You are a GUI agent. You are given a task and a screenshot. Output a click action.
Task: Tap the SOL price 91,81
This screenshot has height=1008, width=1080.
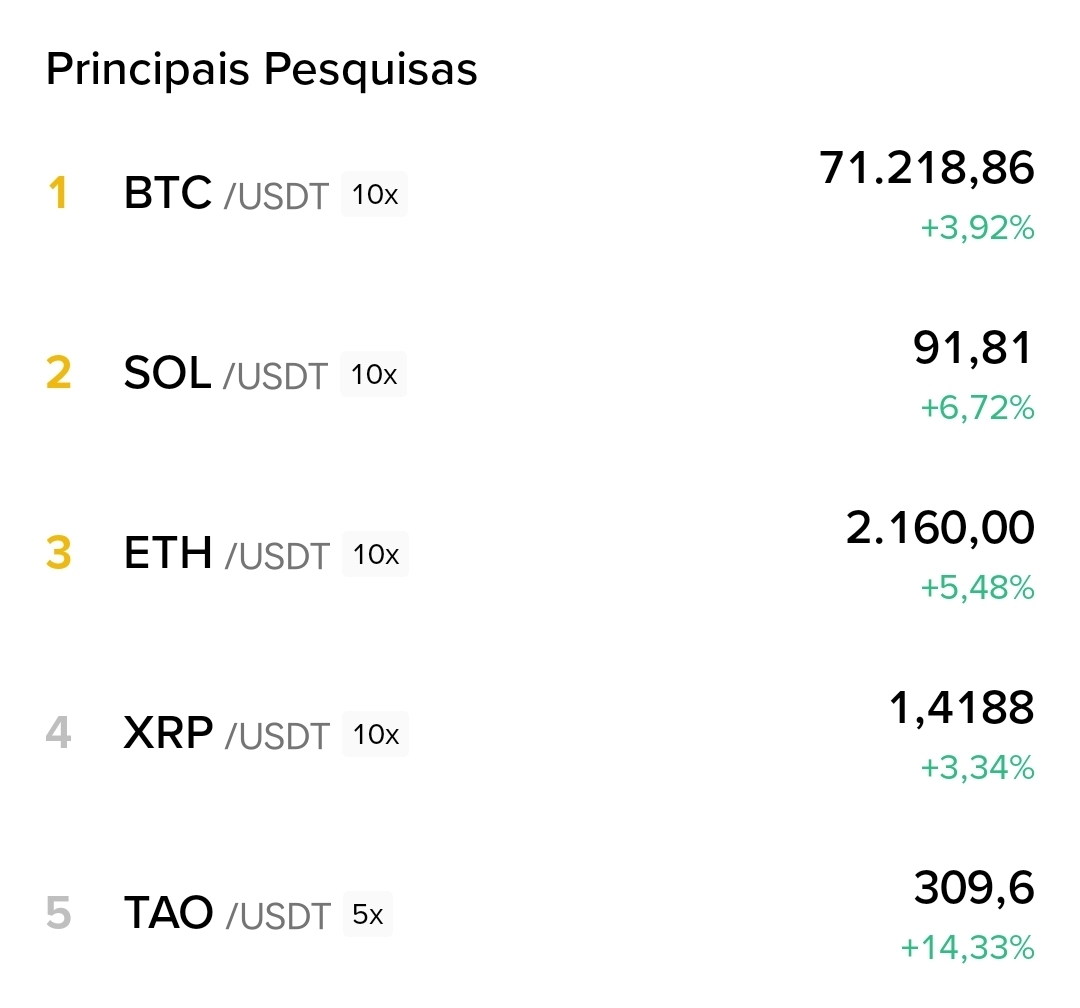click(x=972, y=348)
